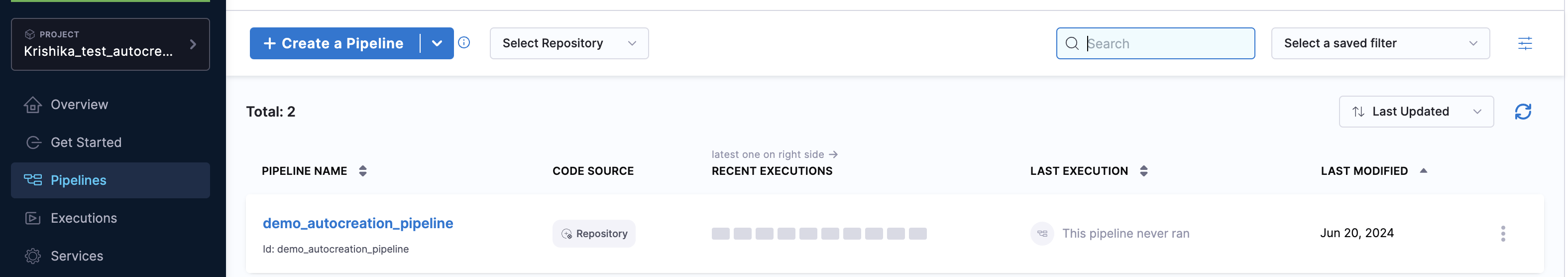Go to Pipelines in the sidebar
The width and height of the screenshot is (1568, 277).
click(x=78, y=180)
